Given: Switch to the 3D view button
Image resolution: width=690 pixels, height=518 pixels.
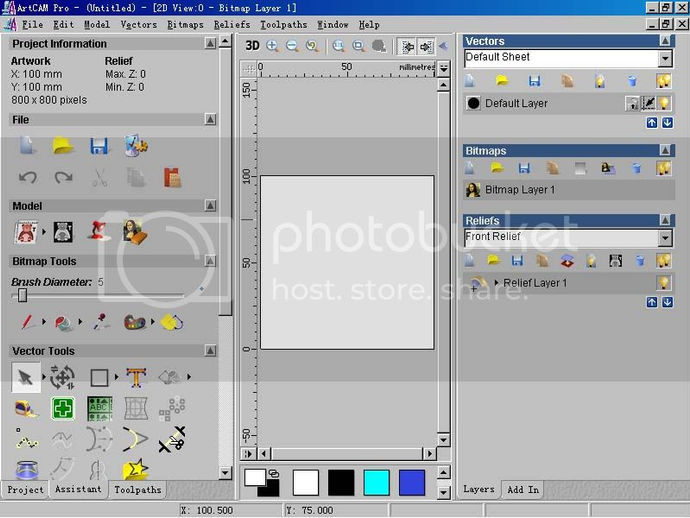Looking at the screenshot, I should (x=252, y=46).
